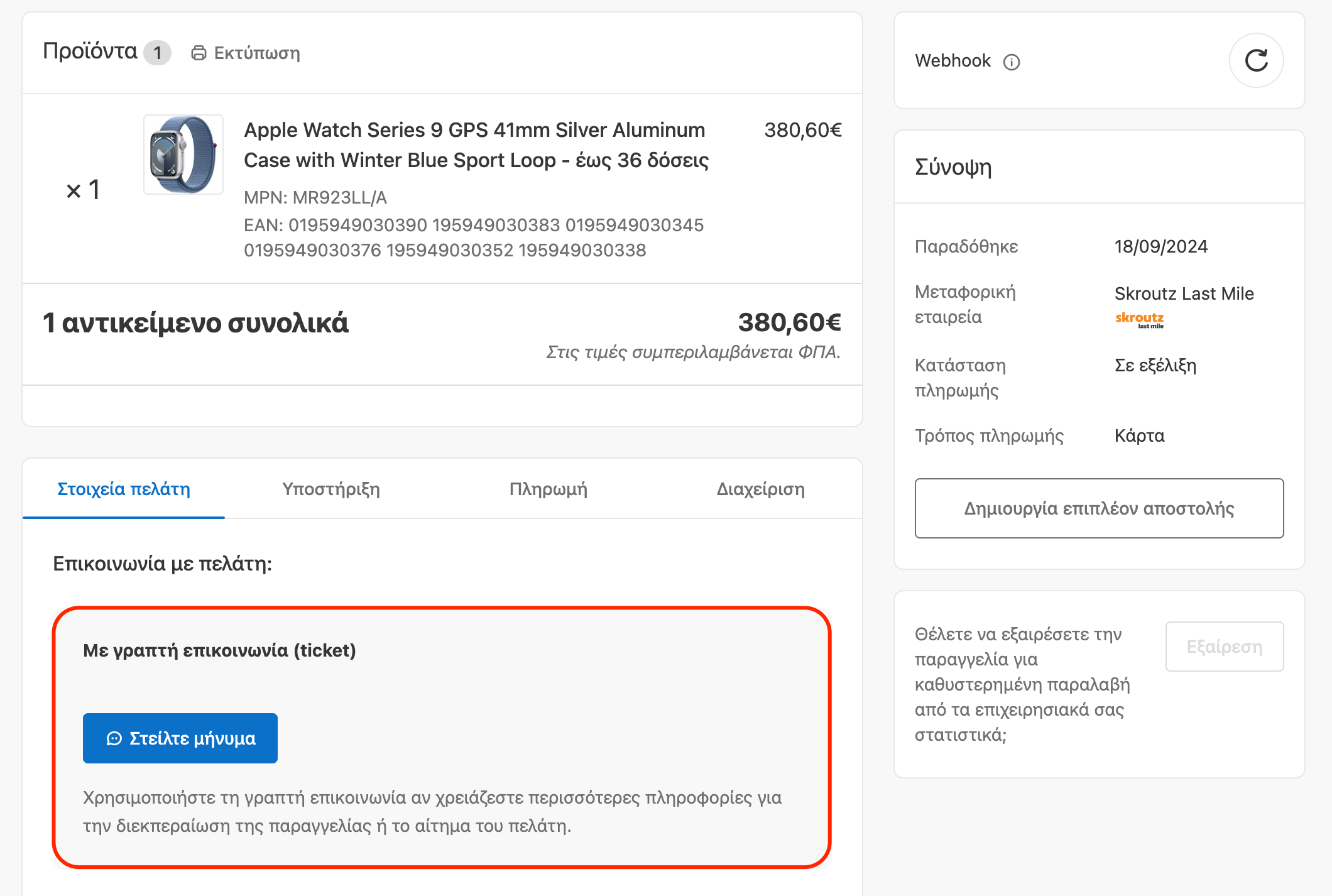Screen dimensions: 1332x896
Task: Click the payment status Σε εξέλιξη
Action: coord(1155,365)
